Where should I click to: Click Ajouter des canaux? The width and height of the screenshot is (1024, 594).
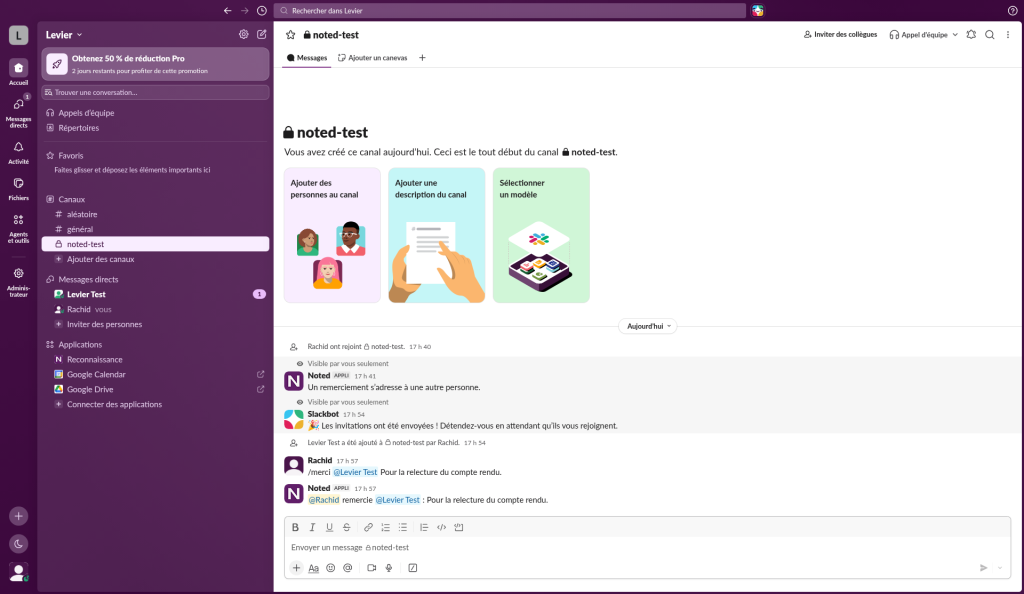click(x=155, y=259)
